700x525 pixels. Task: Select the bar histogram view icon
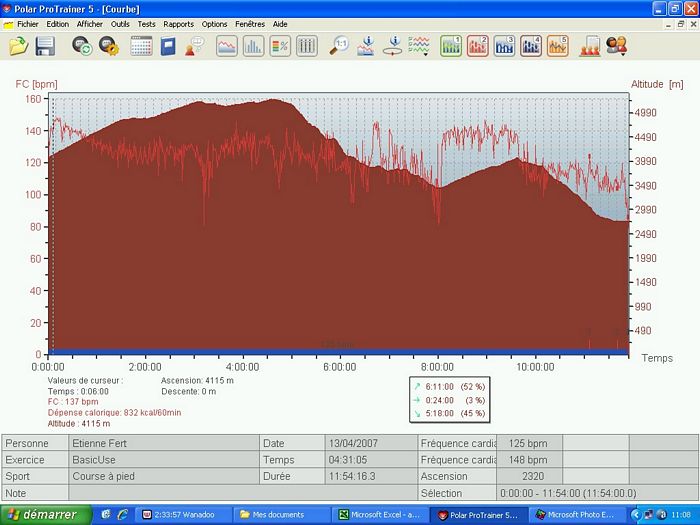(253, 46)
